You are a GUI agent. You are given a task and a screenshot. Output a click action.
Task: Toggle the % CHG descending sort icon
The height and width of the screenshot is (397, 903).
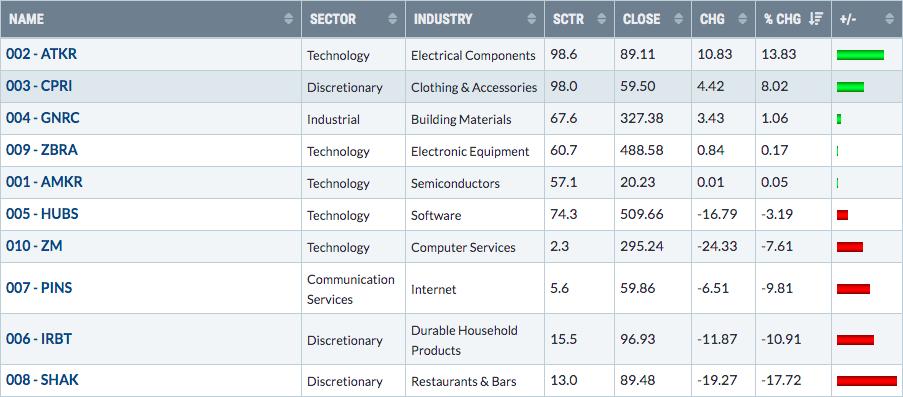[x=815, y=19]
